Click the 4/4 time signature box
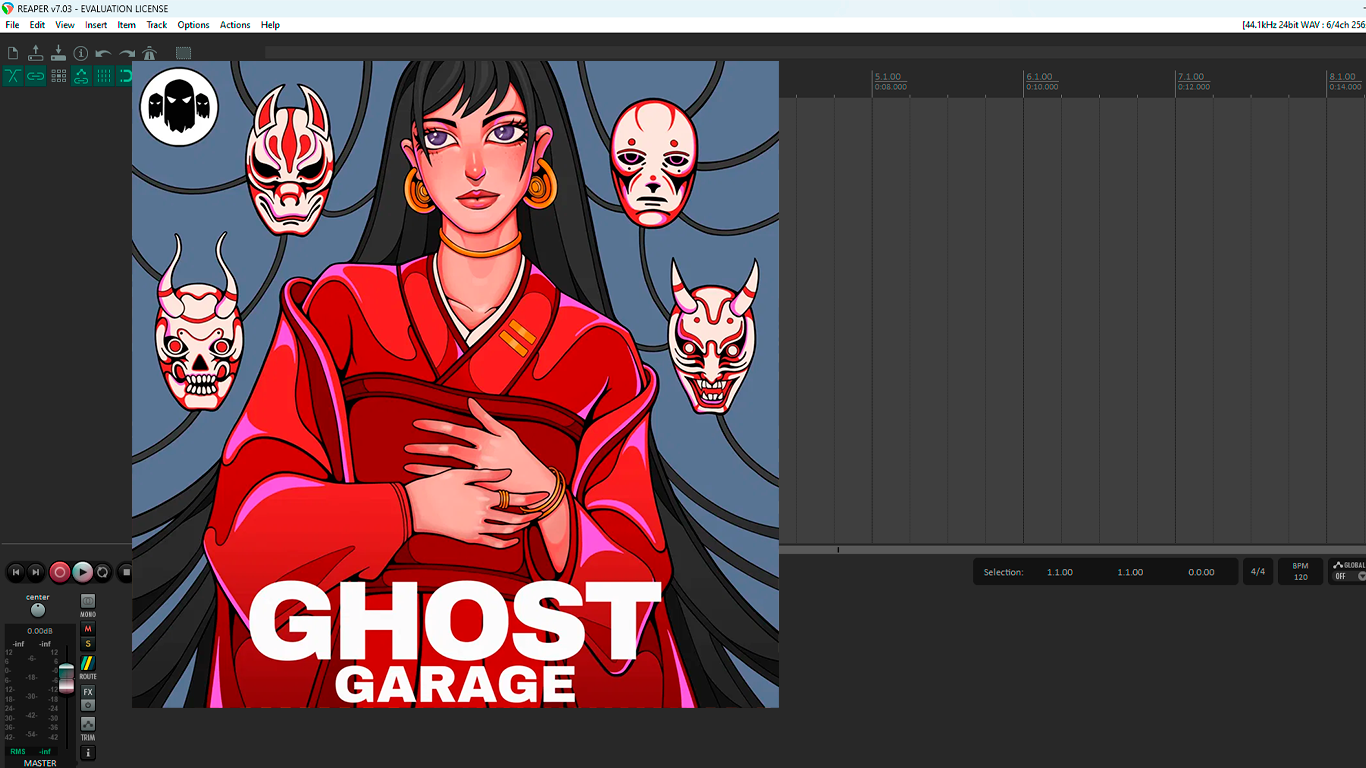 (1258, 572)
